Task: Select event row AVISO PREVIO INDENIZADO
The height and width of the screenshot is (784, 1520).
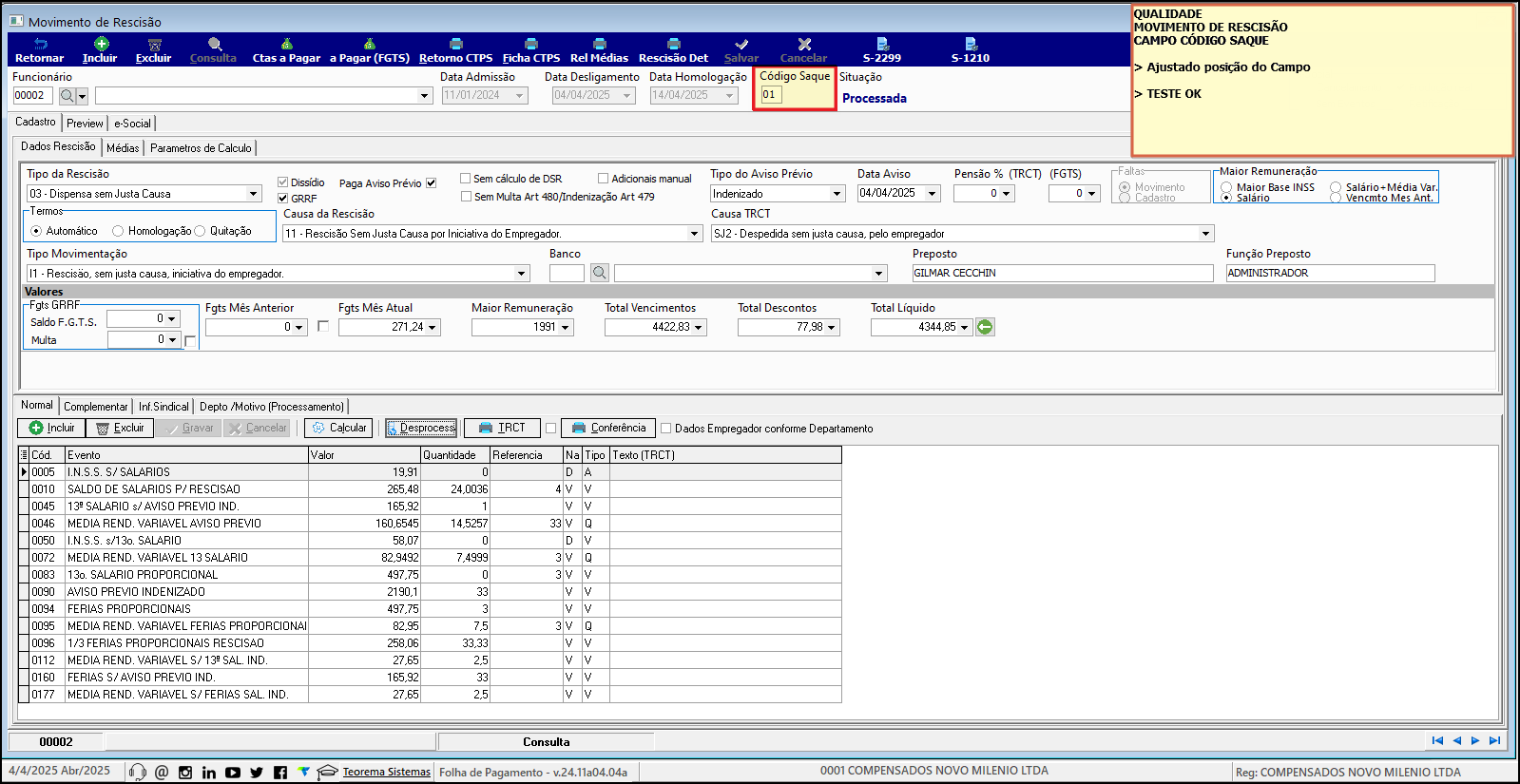Action: click(430, 592)
